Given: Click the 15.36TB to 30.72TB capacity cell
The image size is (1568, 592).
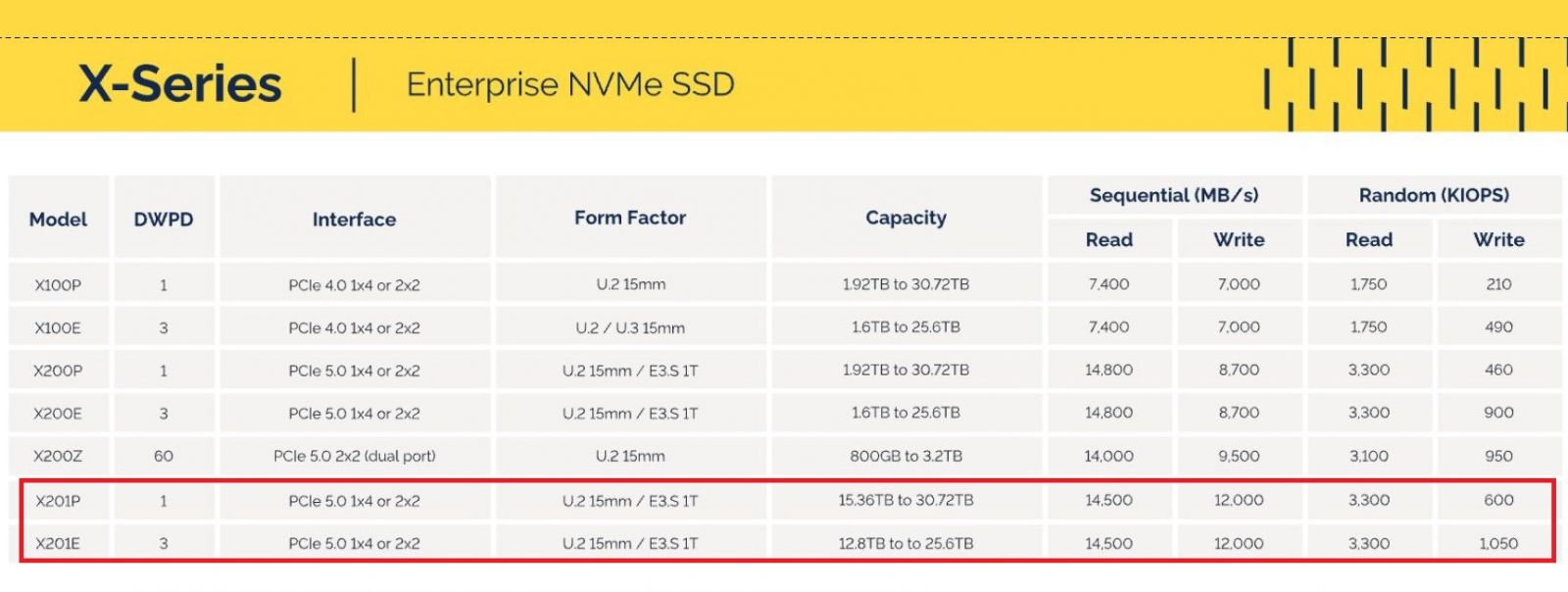Looking at the screenshot, I should (906, 501).
